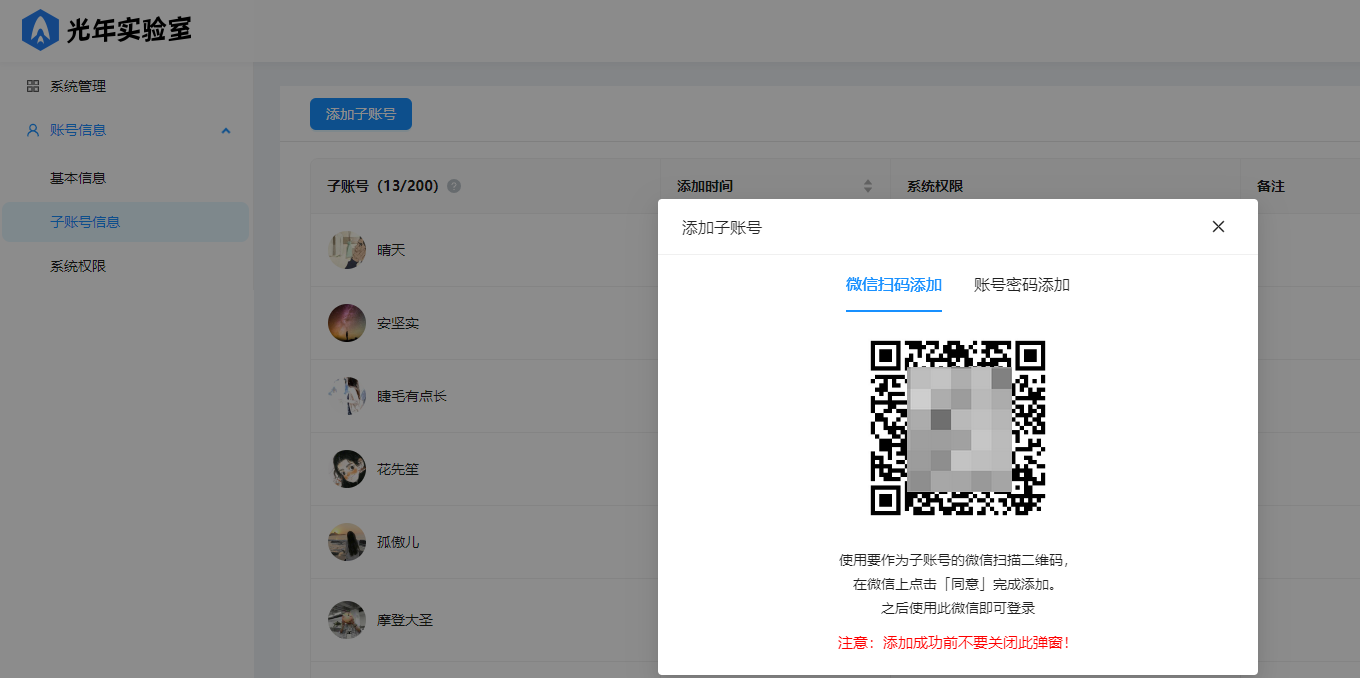This screenshot has width=1360, height=678.
Task: Click the 系统管理 grid icon
Action: click(33, 87)
